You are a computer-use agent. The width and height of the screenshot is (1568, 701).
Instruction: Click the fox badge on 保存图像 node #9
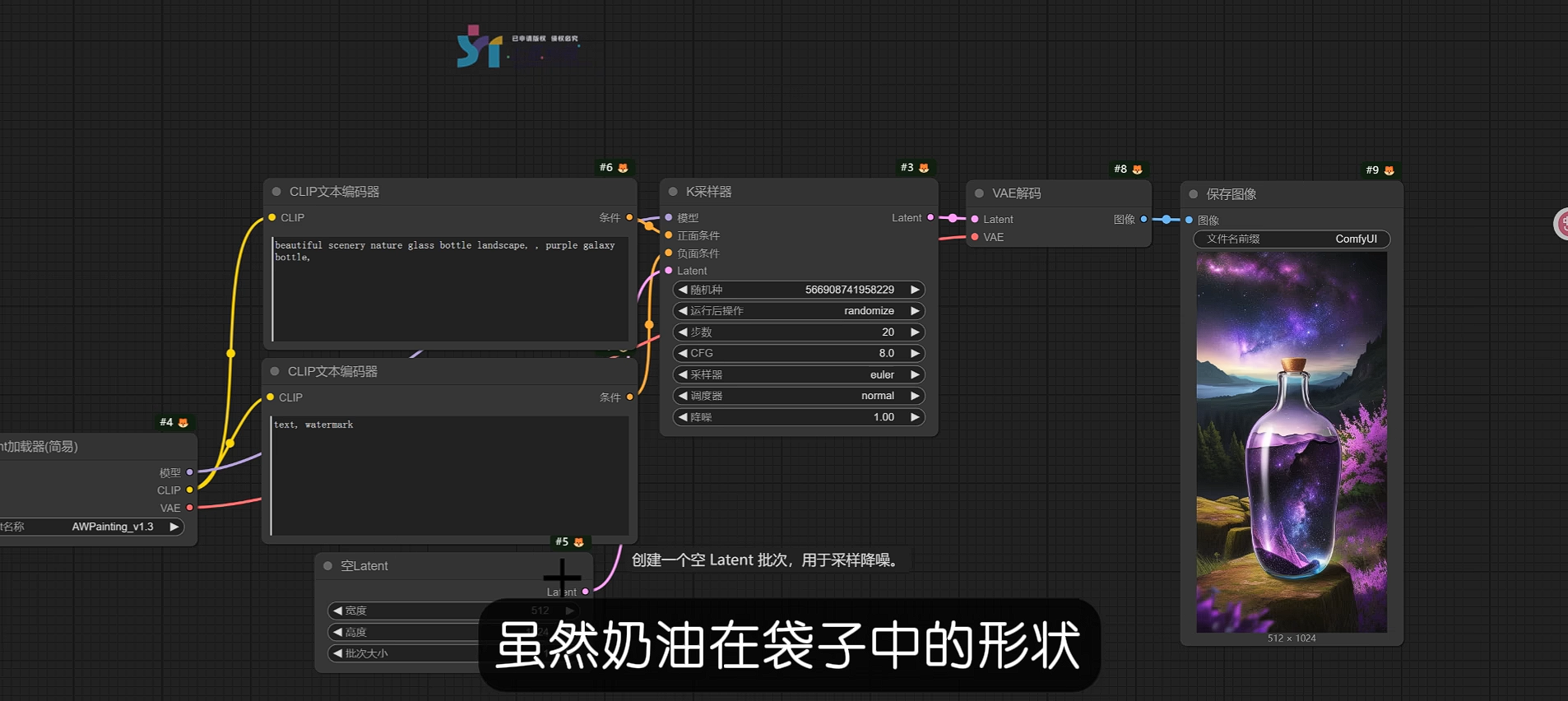tap(1389, 170)
